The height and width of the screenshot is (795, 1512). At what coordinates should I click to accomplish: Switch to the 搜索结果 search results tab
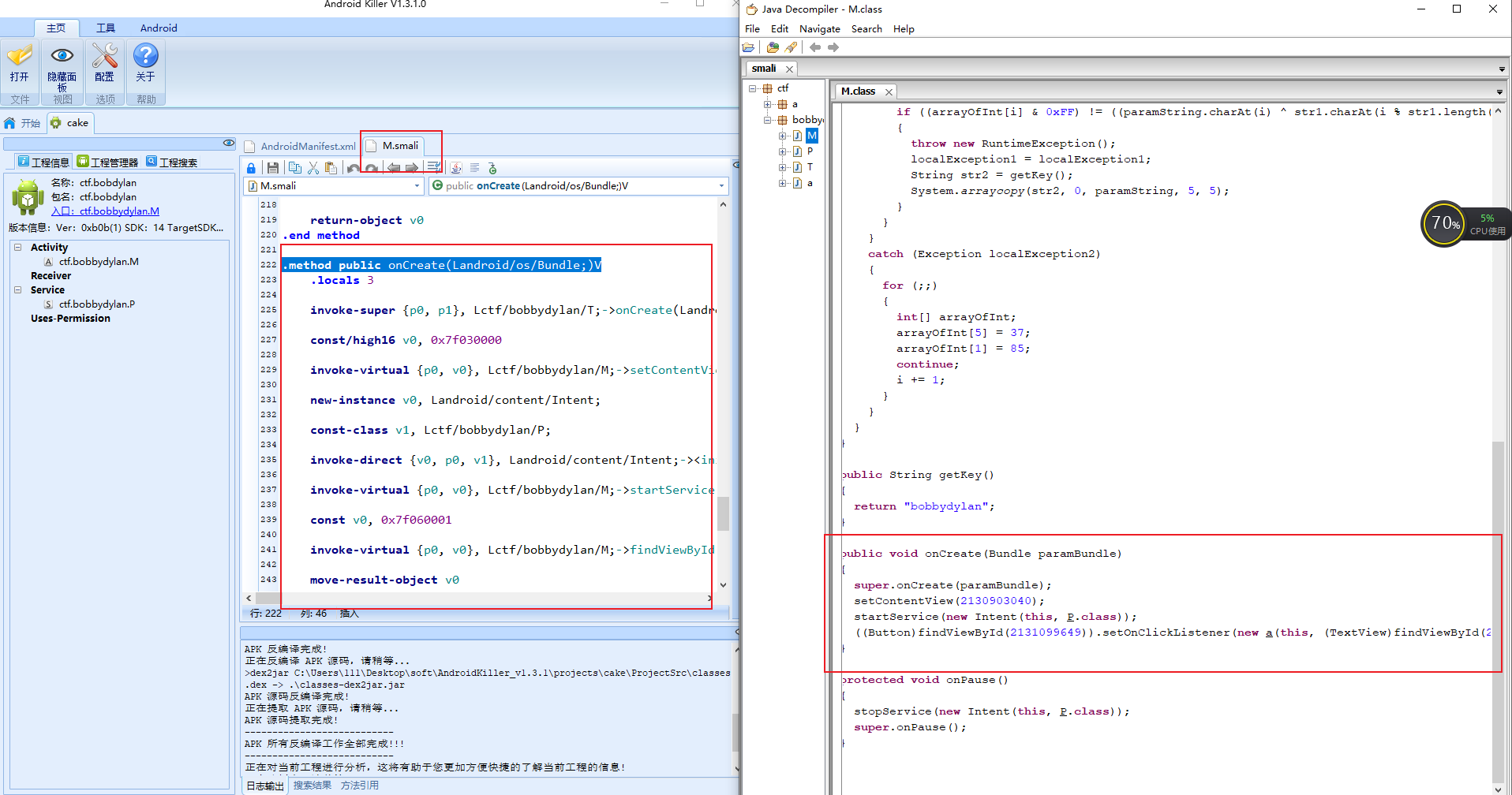pos(312,786)
